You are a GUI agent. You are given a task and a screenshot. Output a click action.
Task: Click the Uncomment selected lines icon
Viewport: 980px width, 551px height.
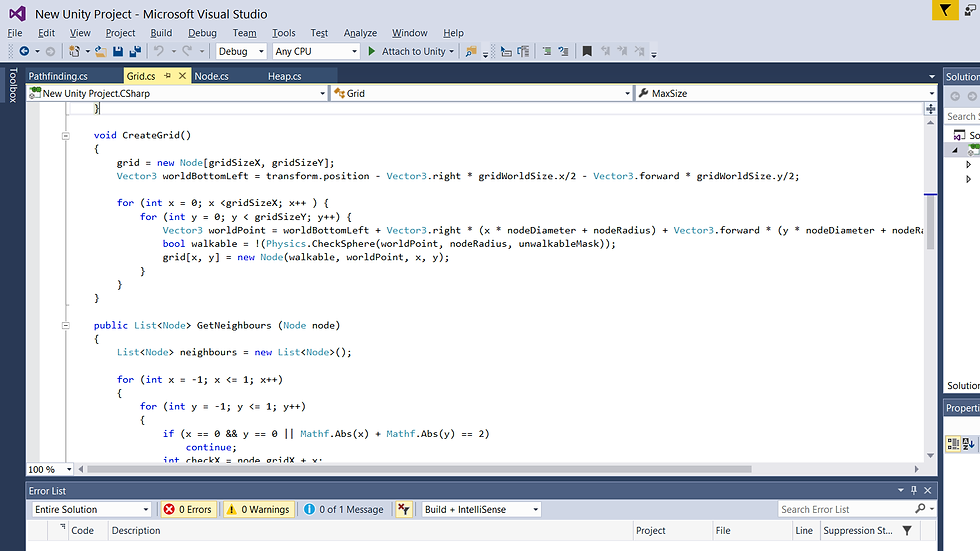coord(563,51)
